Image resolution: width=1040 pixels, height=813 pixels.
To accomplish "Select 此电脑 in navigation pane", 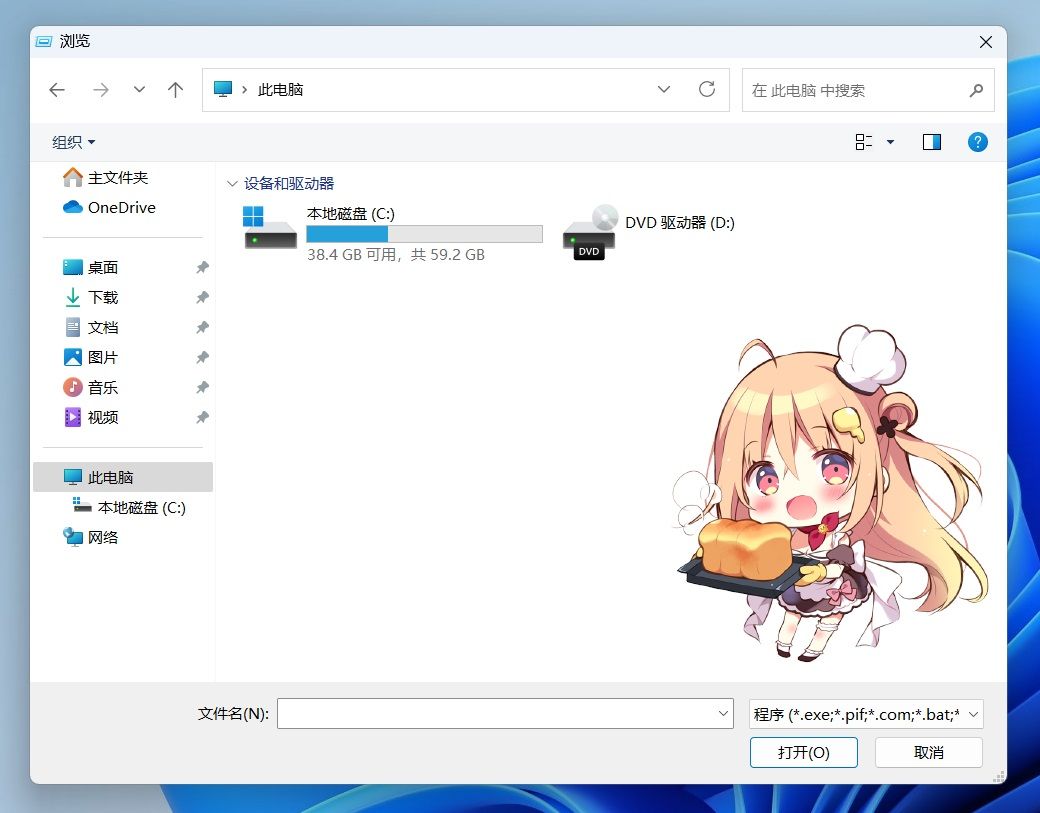I will [123, 477].
